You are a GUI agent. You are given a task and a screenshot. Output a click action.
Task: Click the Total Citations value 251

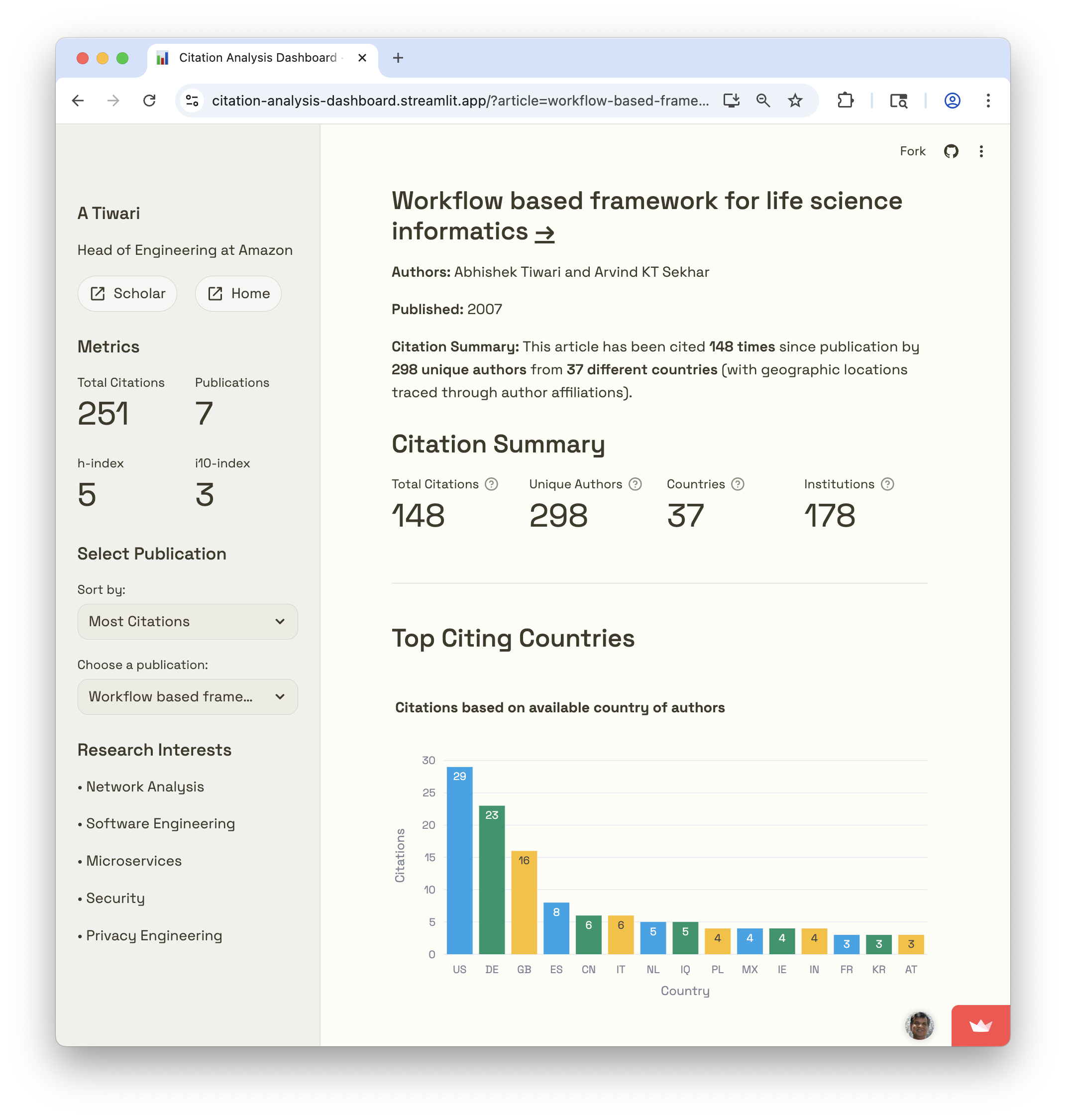(103, 413)
